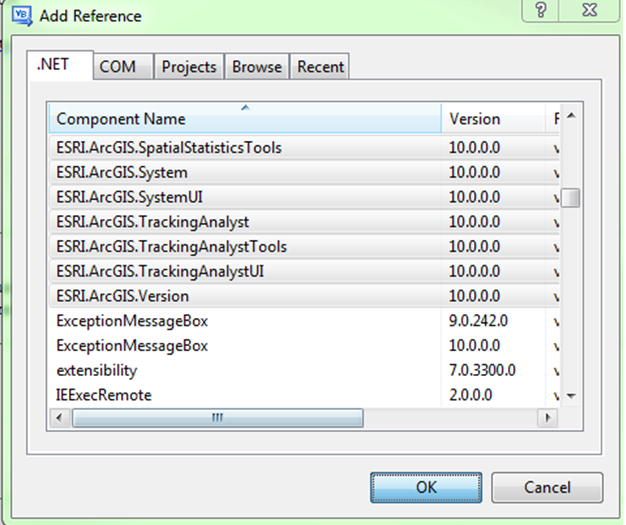Open the Recent tab
626x525 pixels.
point(320,67)
